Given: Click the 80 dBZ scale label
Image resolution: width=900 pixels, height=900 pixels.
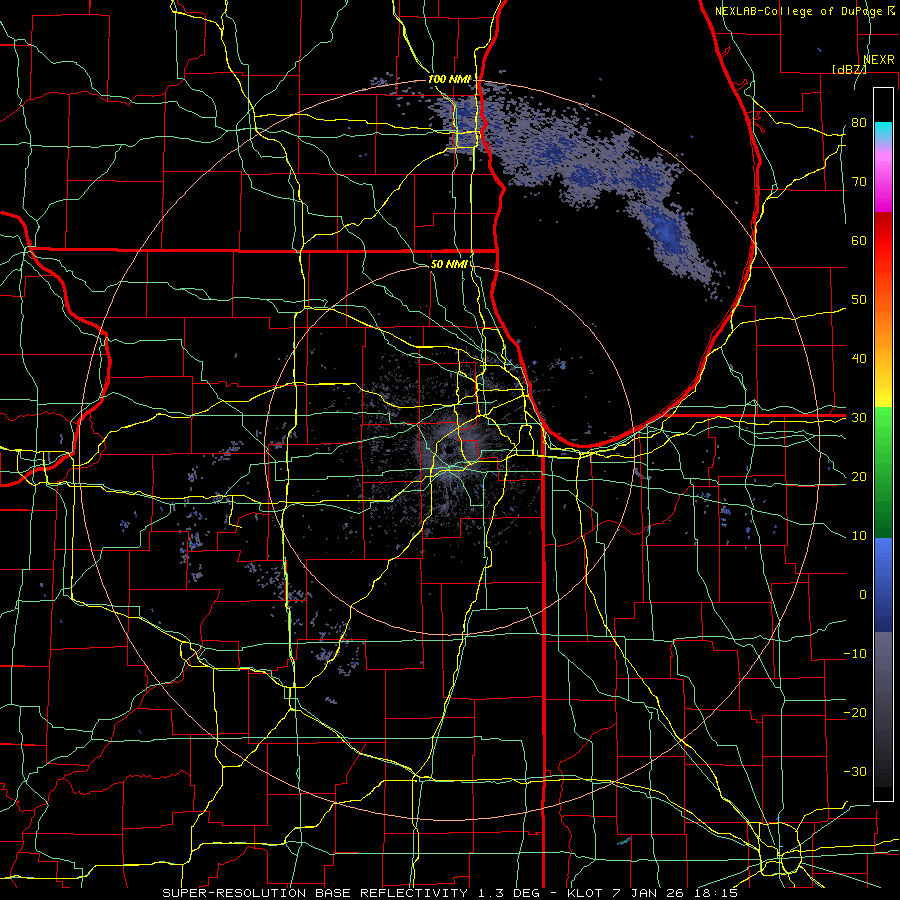Looking at the screenshot, I should tap(859, 122).
